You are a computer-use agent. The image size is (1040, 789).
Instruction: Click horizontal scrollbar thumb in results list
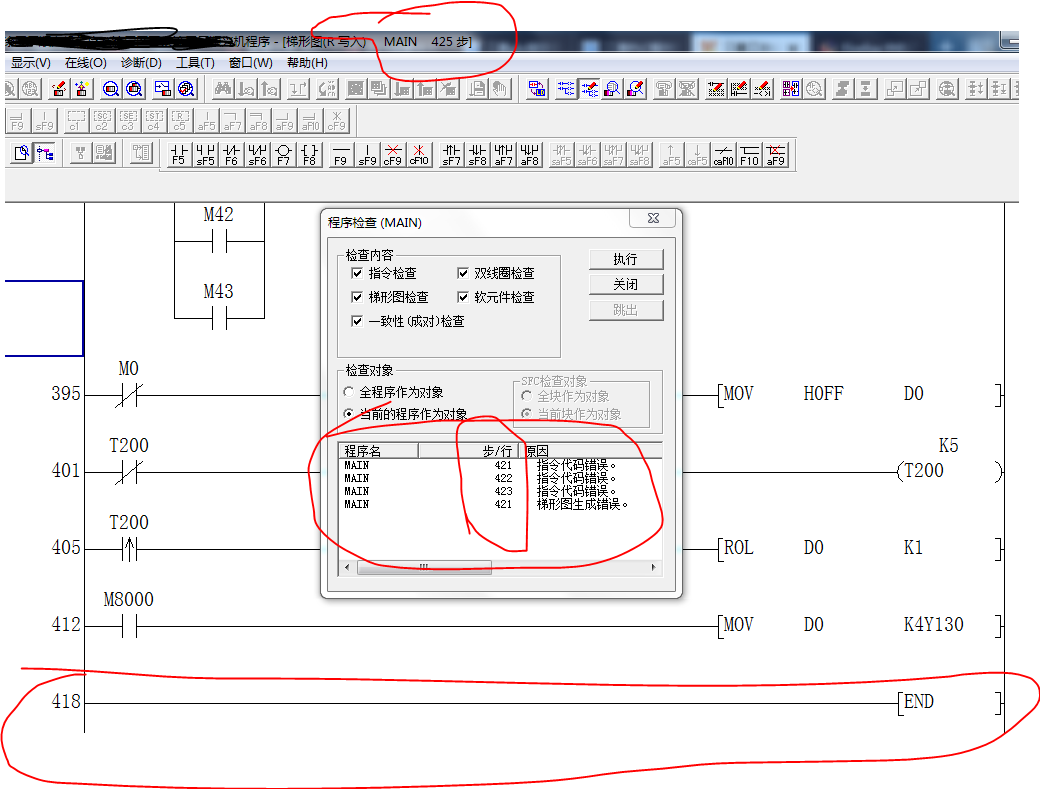423,567
